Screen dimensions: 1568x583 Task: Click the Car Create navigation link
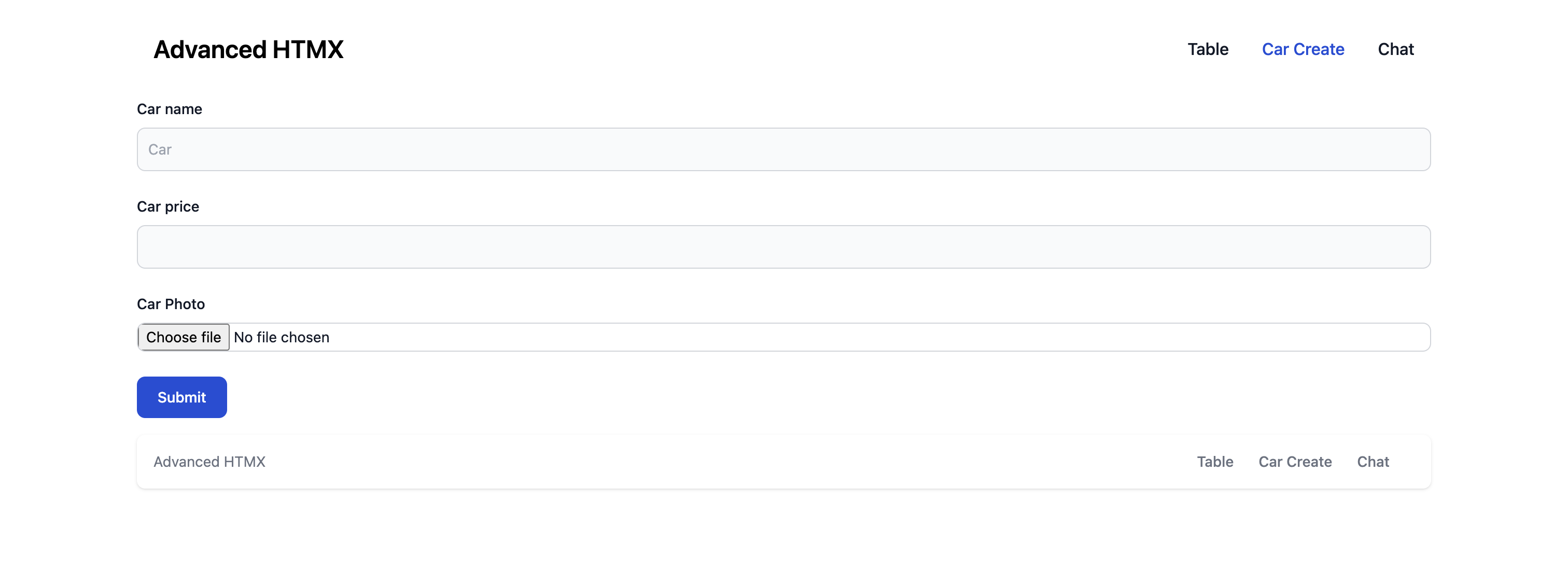(1302, 49)
